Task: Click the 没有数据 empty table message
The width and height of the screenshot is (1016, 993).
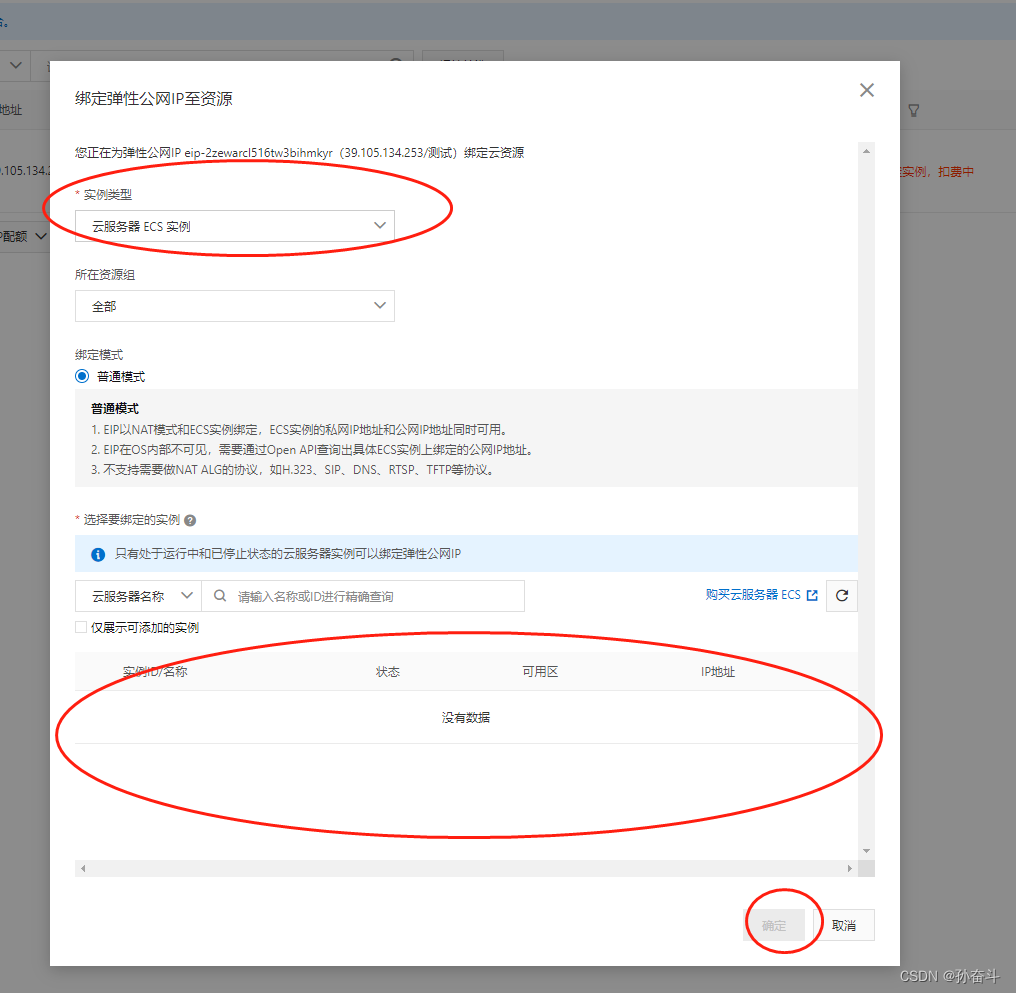Action: coord(466,718)
